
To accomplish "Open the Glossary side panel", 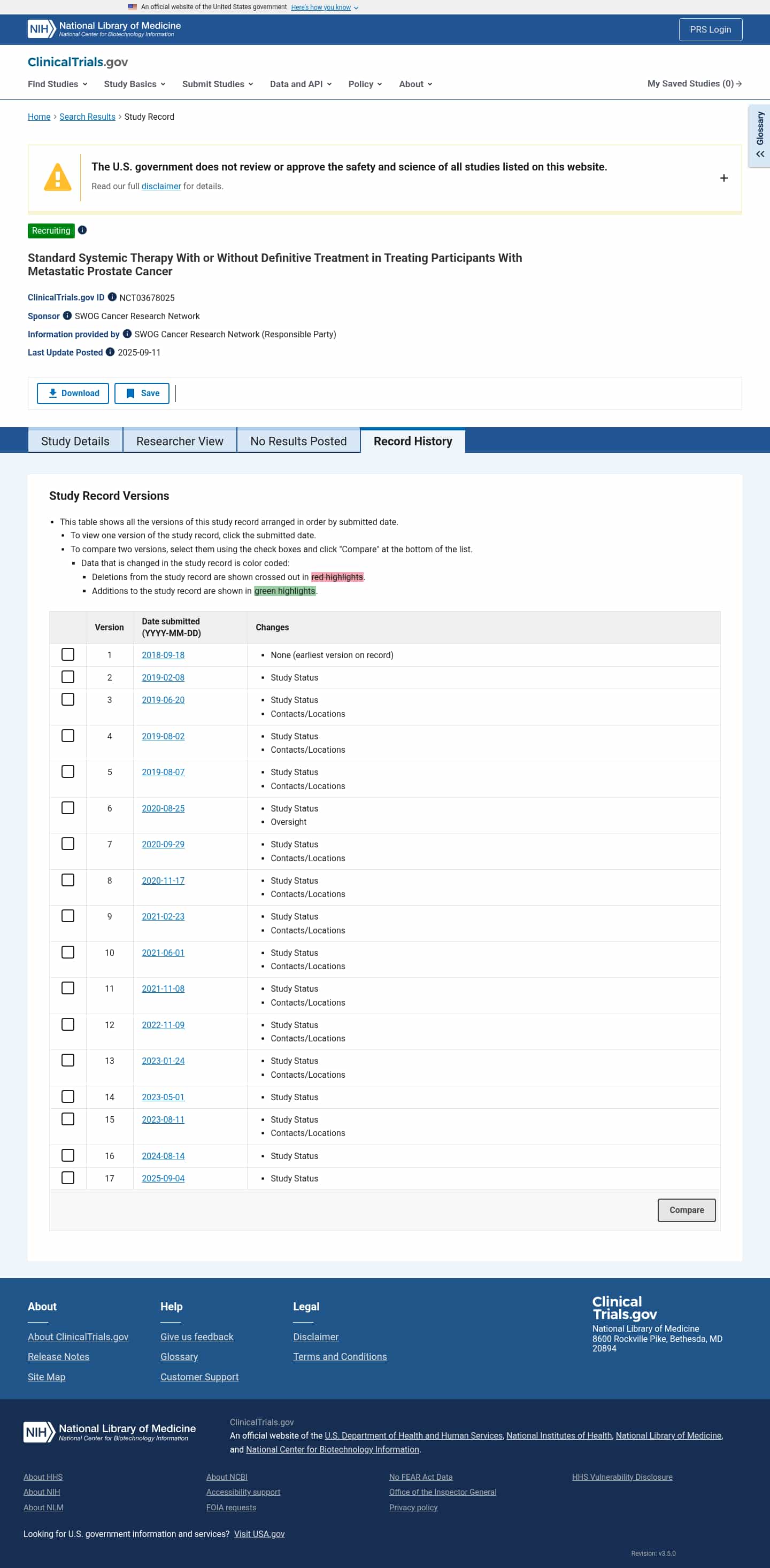I will coord(759,136).
